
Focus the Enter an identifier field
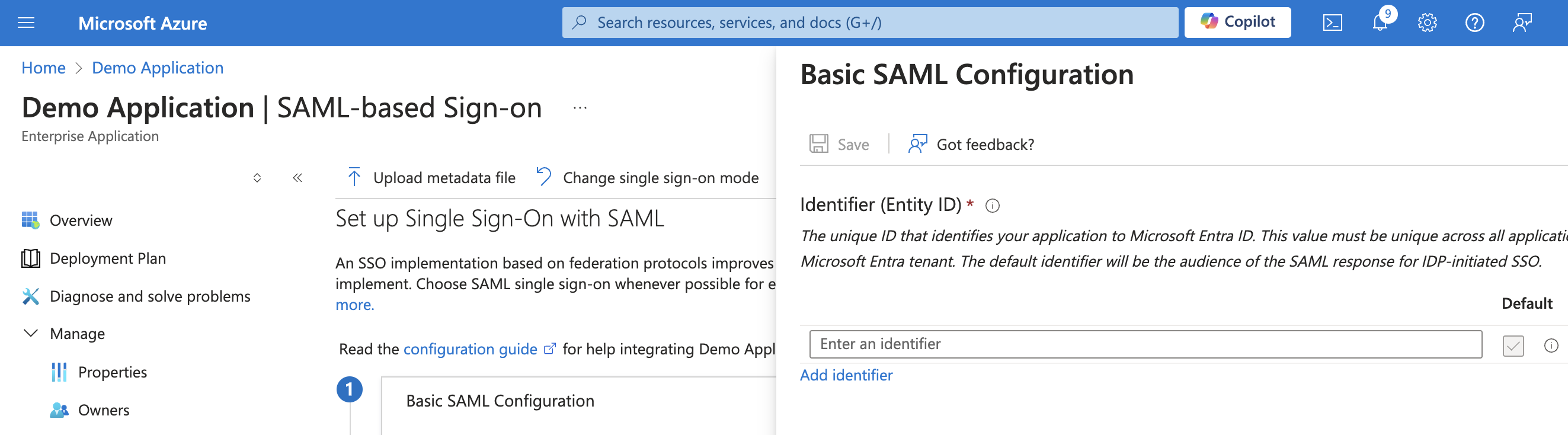pyautogui.click(x=1145, y=344)
